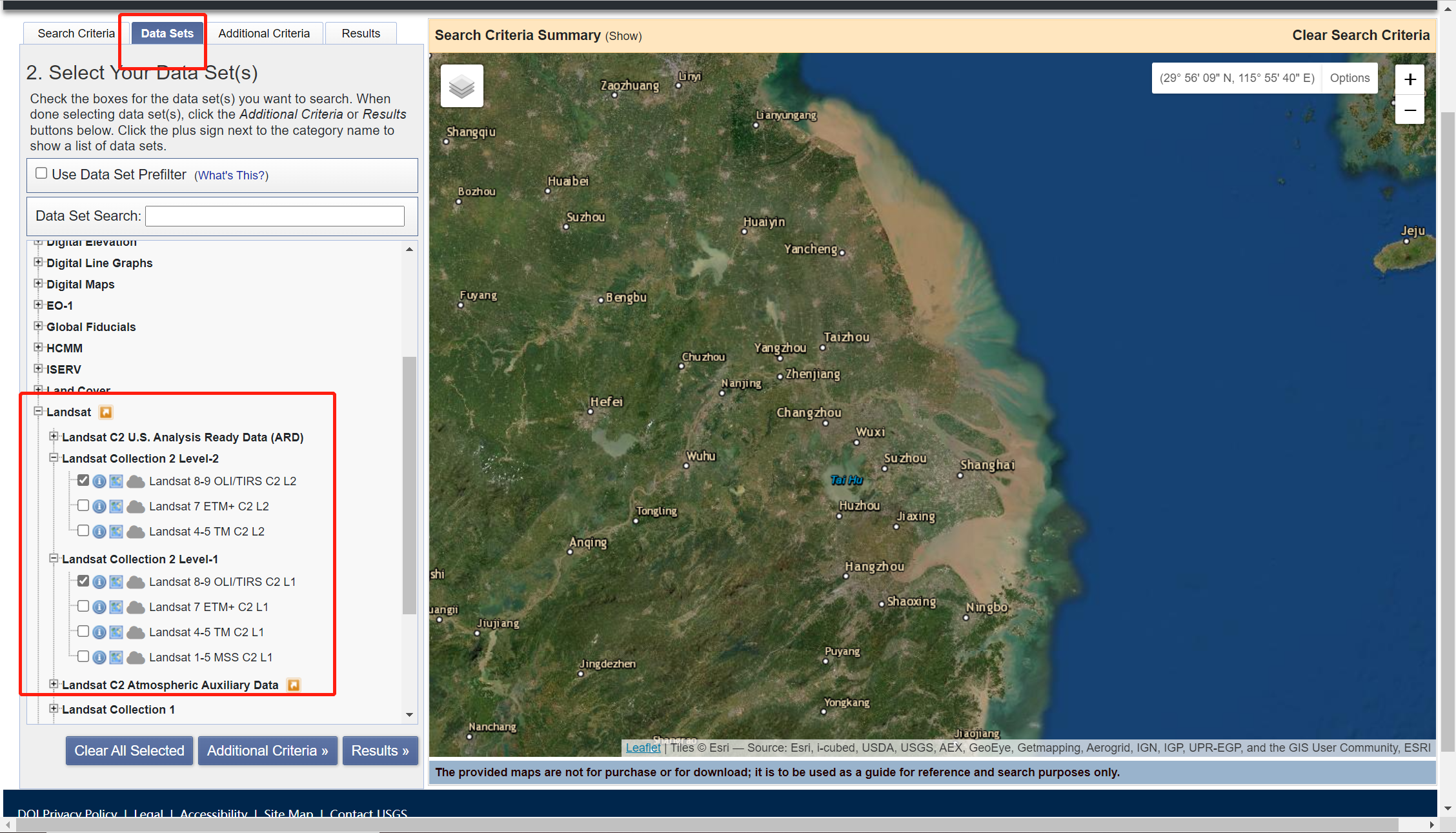Click cloud icon for Landsat 8-9 OLI/TIRS C2 L1

[x=135, y=582]
